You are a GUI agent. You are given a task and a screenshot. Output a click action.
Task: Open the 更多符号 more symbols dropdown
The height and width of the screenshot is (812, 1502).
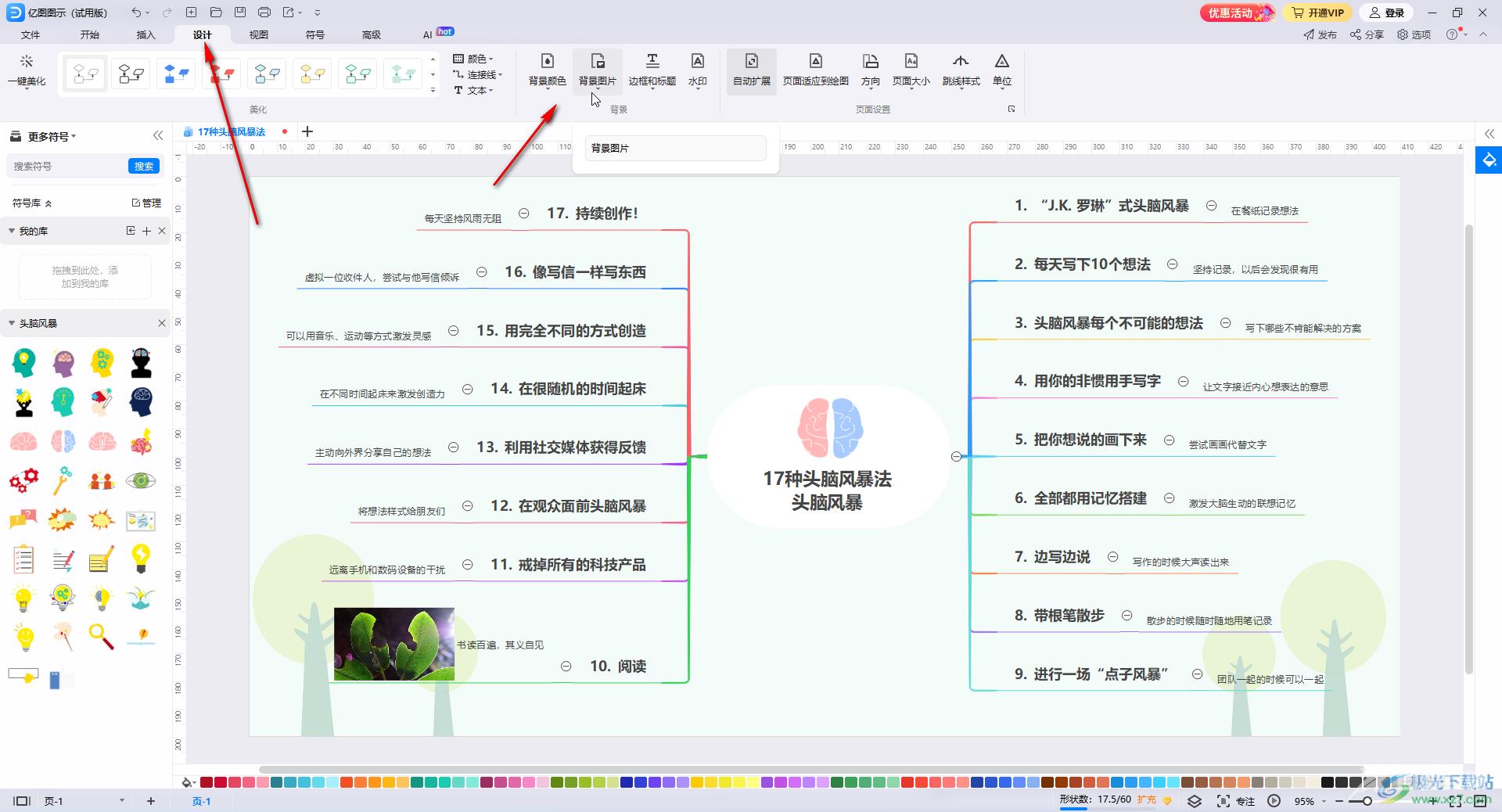point(44,136)
